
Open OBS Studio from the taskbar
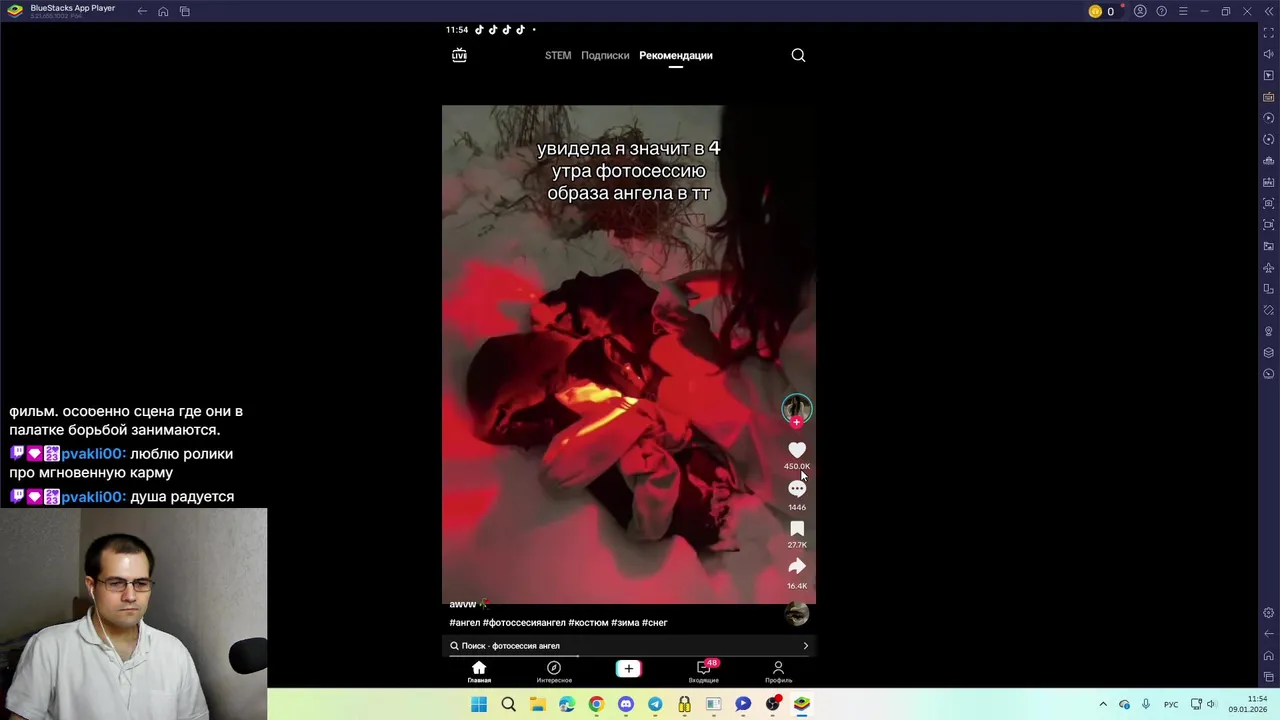772,704
